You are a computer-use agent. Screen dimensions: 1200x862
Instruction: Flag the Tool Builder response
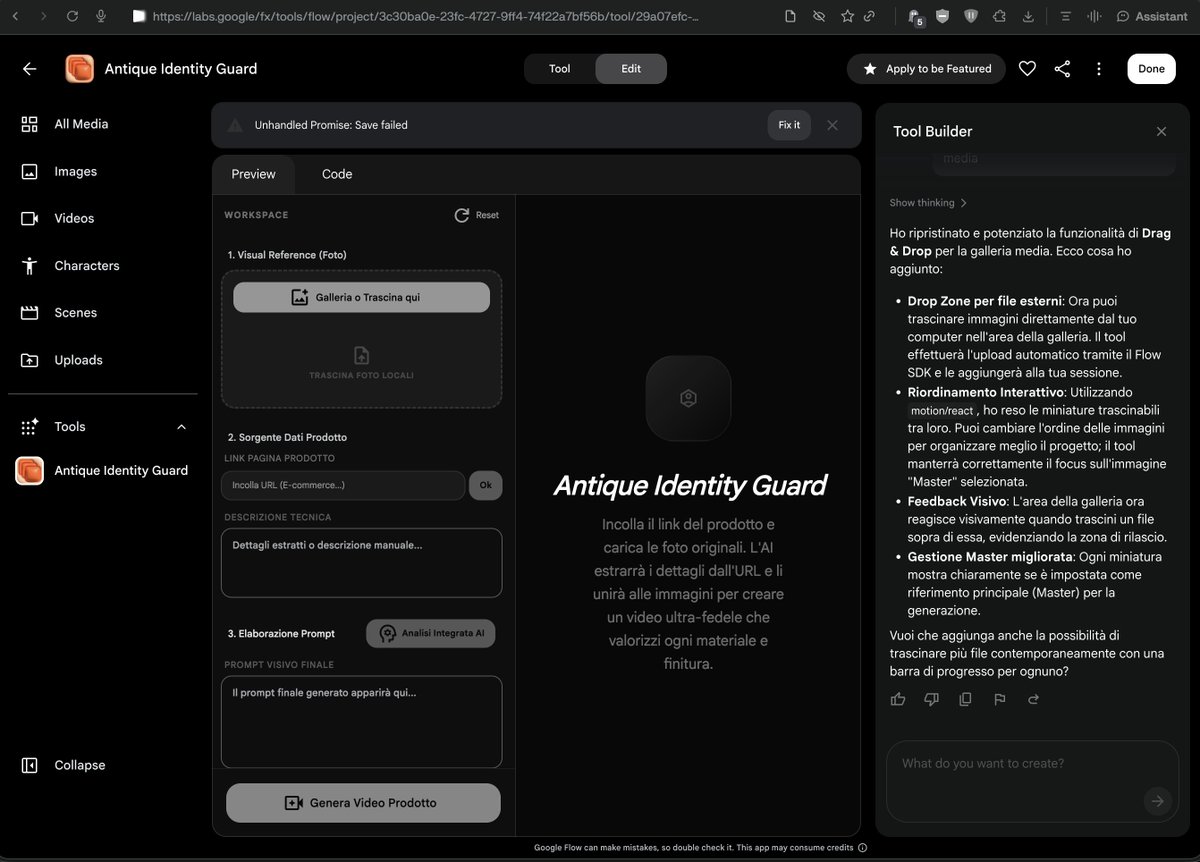coord(999,699)
